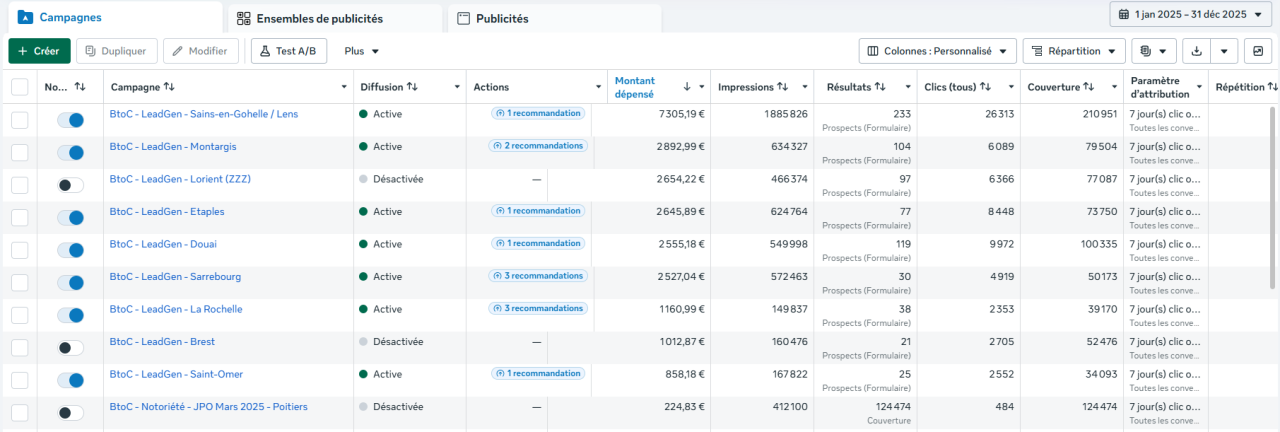Image resolution: width=1280 pixels, height=432 pixels.
Task: Open the reports icon dropdown
Action: (x=1153, y=51)
